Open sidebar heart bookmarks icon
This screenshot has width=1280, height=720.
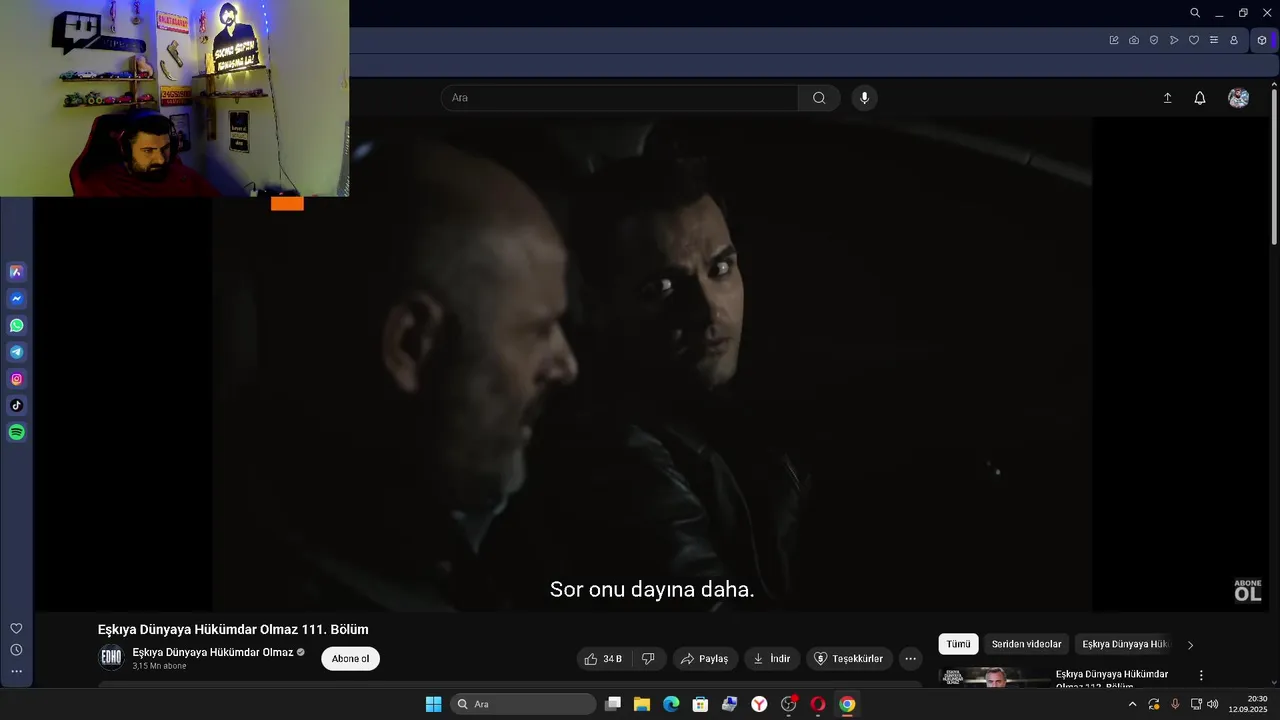16,628
